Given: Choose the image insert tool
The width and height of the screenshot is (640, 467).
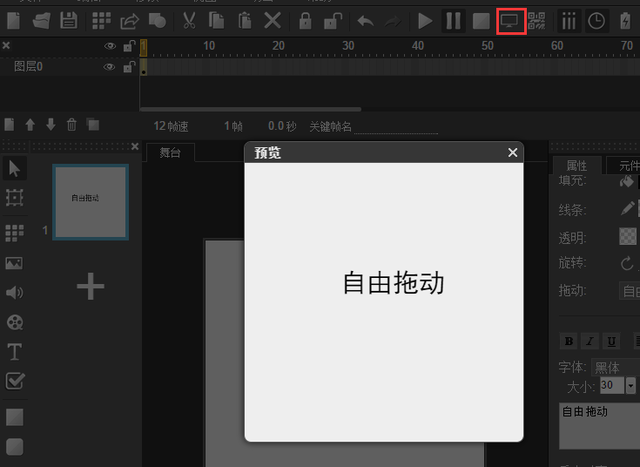Looking at the screenshot, I should click(x=14, y=263).
